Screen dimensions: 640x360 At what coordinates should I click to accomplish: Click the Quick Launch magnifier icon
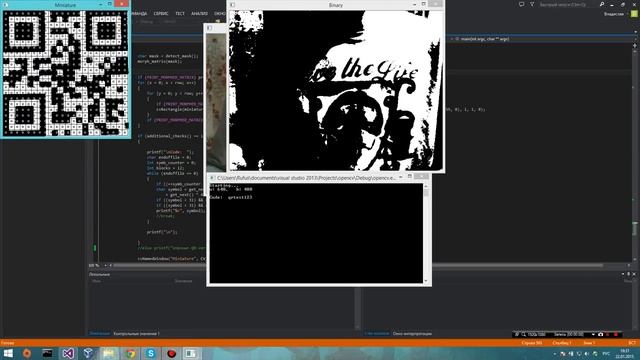pyautogui.click(x=602, y=4)
